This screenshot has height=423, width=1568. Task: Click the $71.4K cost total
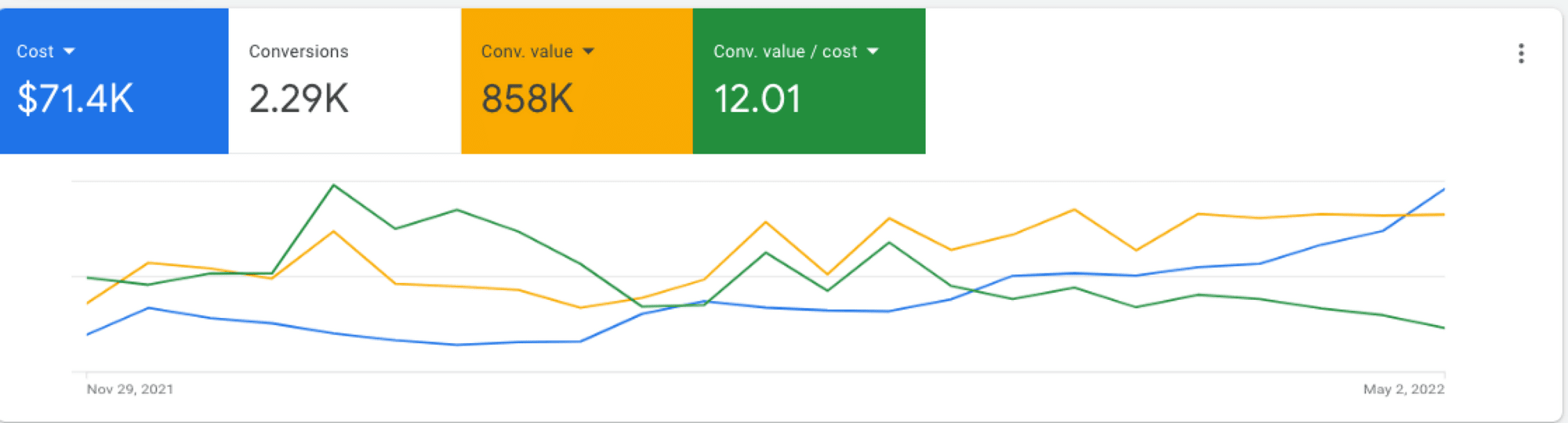(75, 99)
